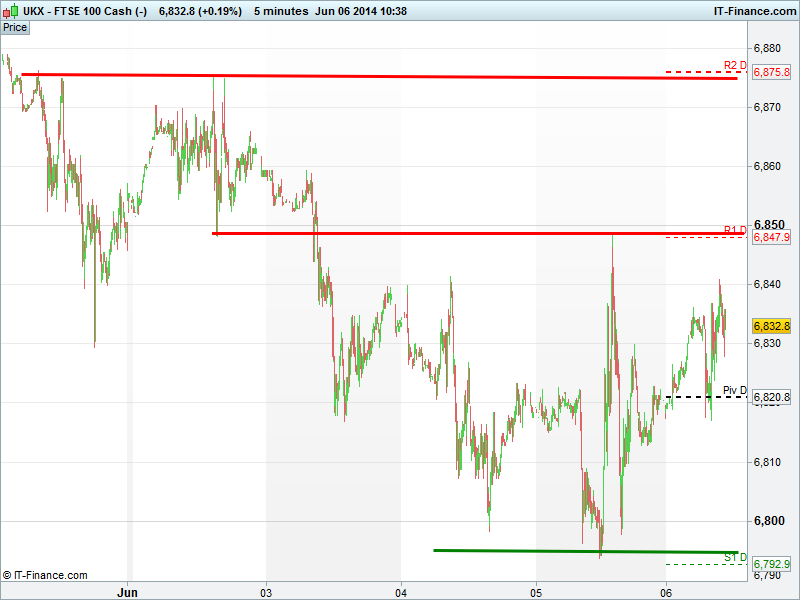Viewport: 800px width, 600px height.
Task: Click the 6,880 price axis label
Action: pos(767,48)
